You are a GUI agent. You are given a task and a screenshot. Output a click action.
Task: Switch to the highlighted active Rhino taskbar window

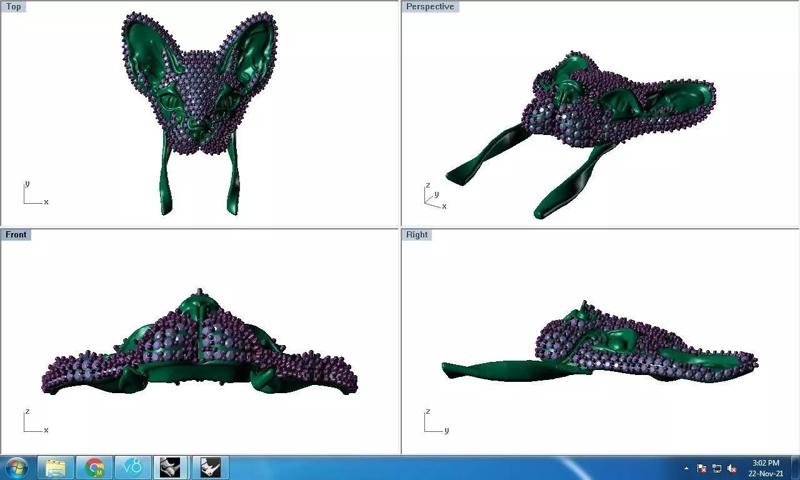tap(171, 468)
